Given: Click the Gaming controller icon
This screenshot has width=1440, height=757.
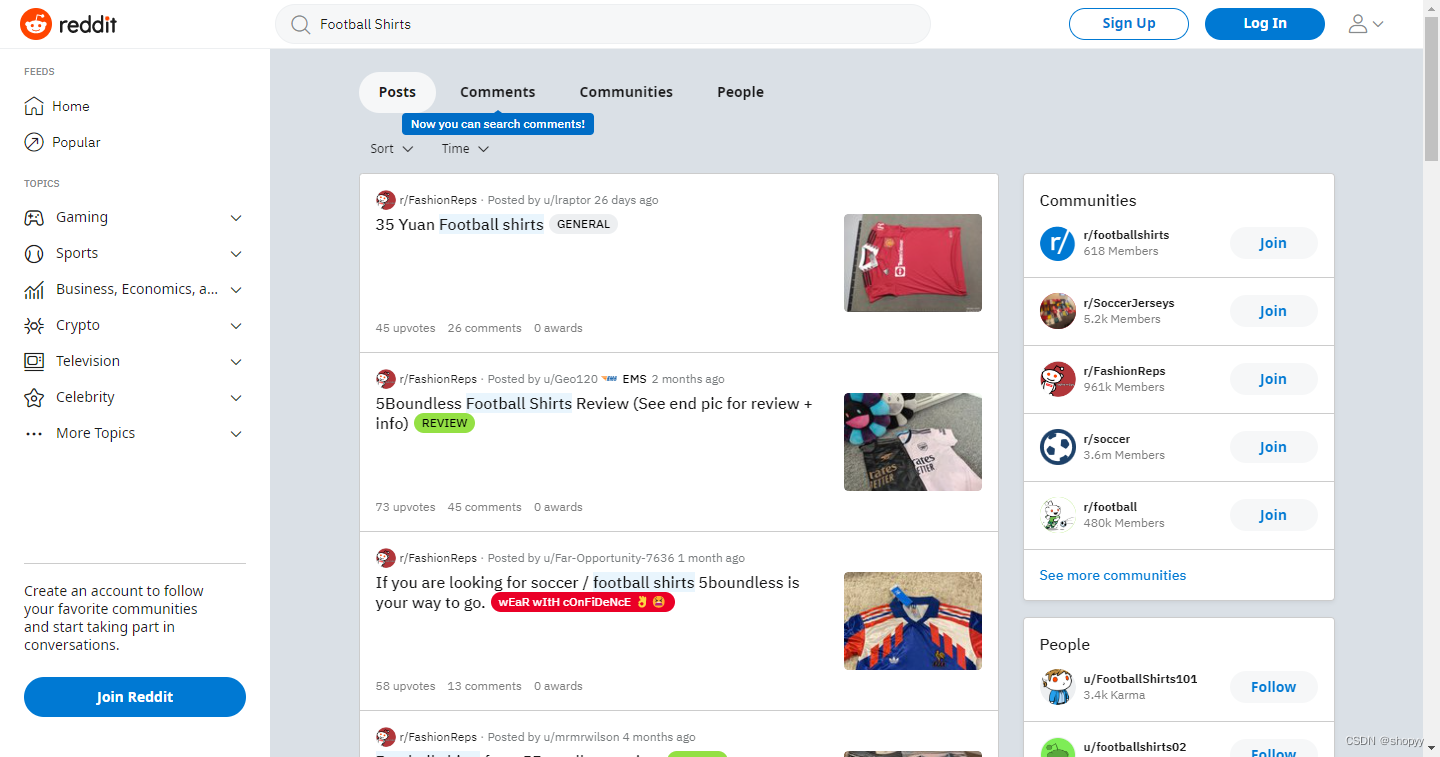Looking at the screenshot, I should tap(34, 217).
